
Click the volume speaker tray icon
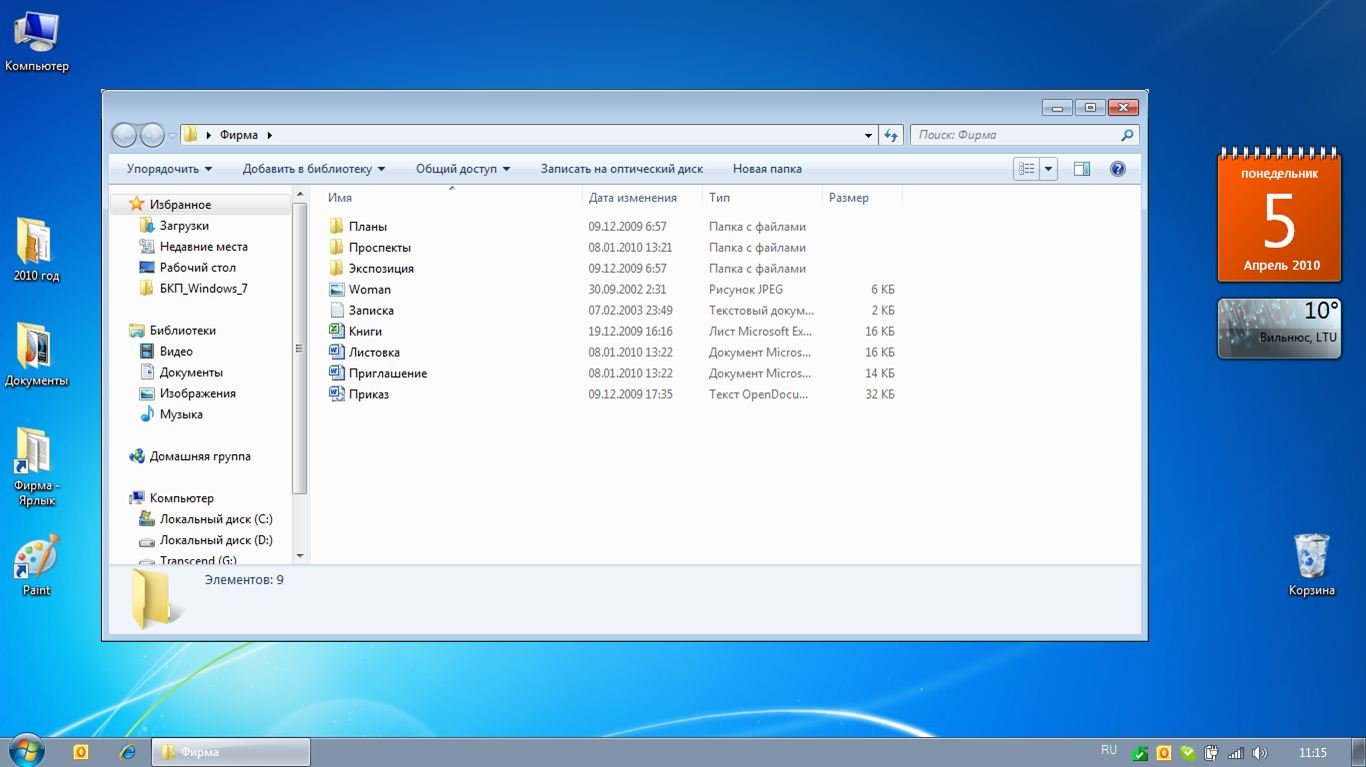[1260, 753]
